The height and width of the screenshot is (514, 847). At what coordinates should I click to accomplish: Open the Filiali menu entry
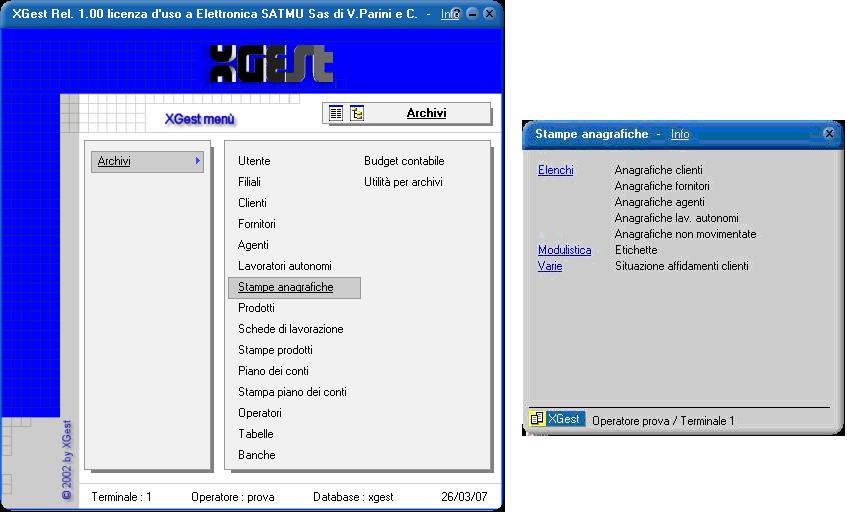pyautogui.click(x=249, y=182)
